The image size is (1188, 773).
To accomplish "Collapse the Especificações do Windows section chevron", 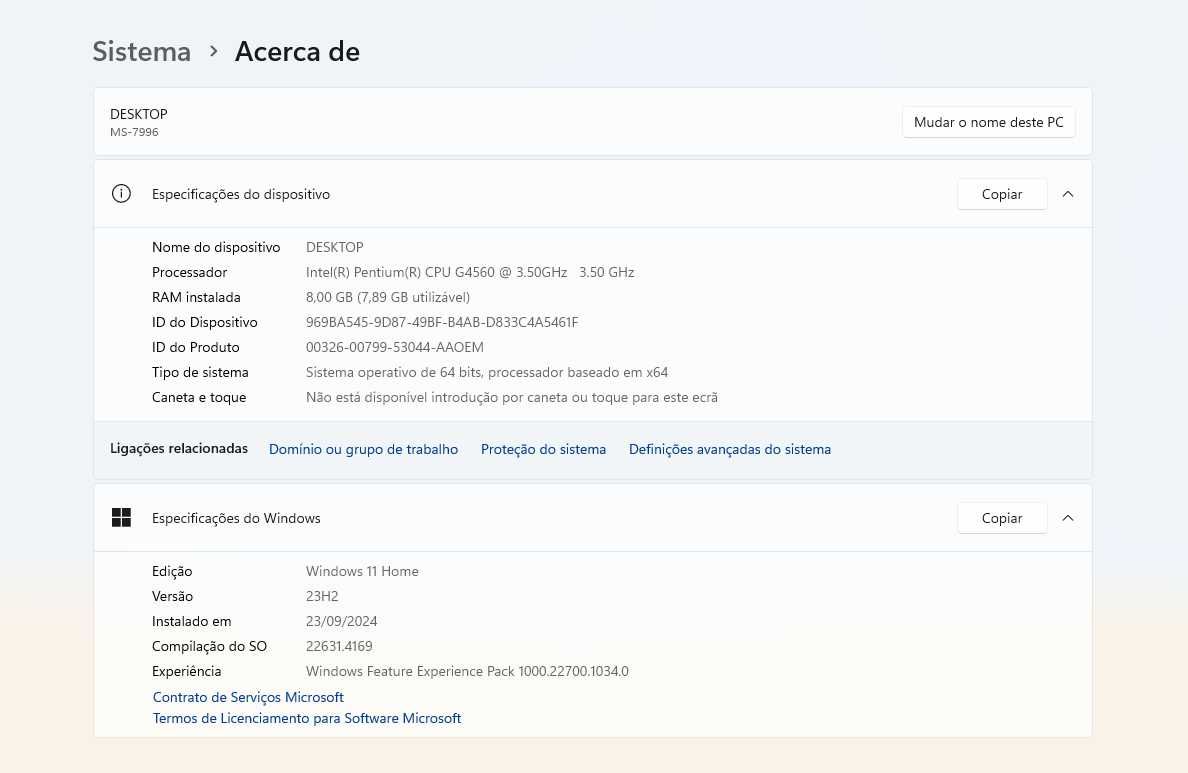I will 1068,518.
